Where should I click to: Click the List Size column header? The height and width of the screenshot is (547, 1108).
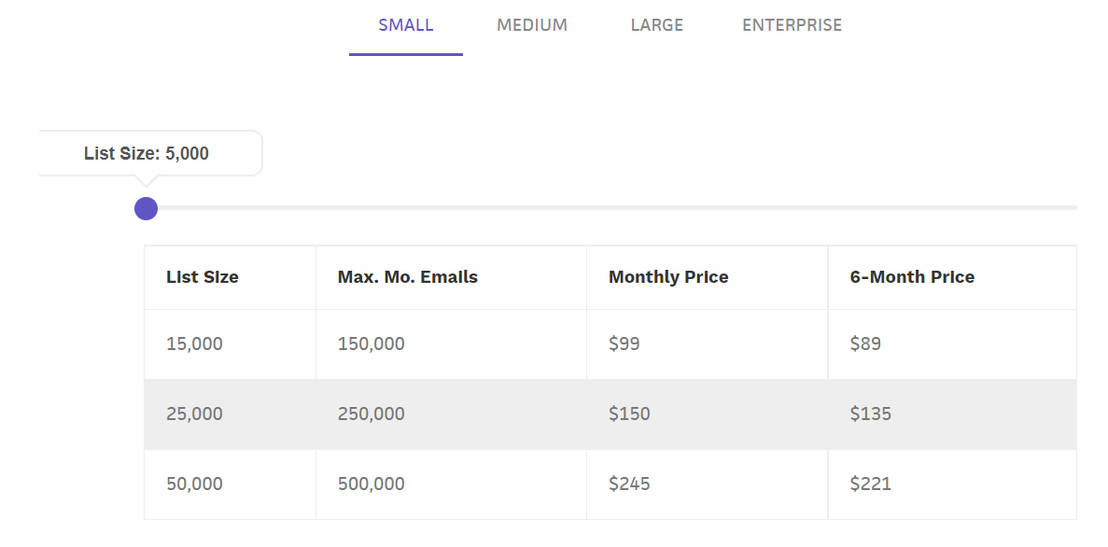coord(230,277)
